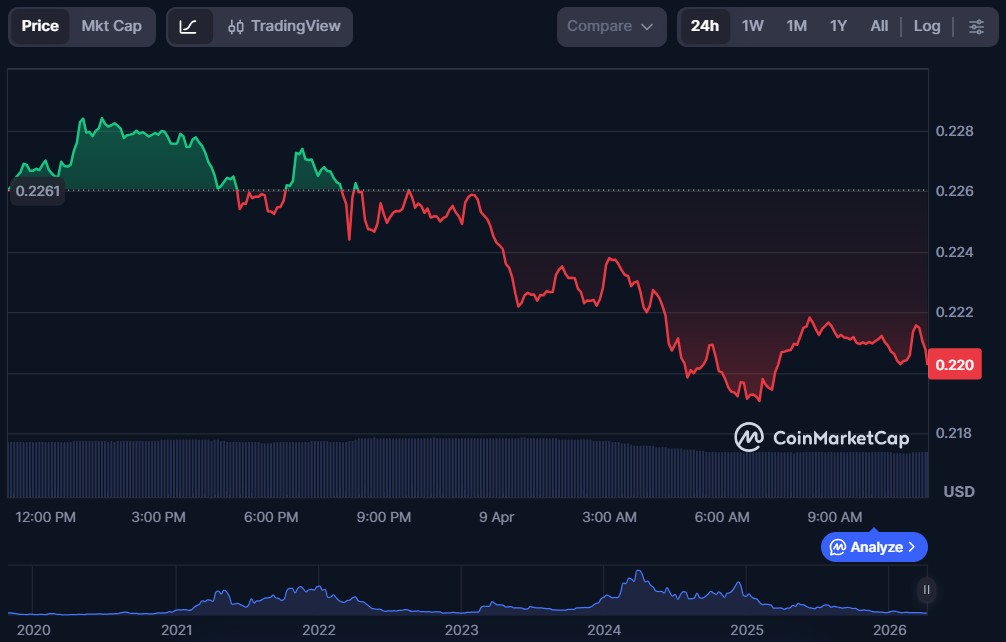Click the Analyze button sparkle icon
Screen dimensions: 1006x642
point(838,547)
